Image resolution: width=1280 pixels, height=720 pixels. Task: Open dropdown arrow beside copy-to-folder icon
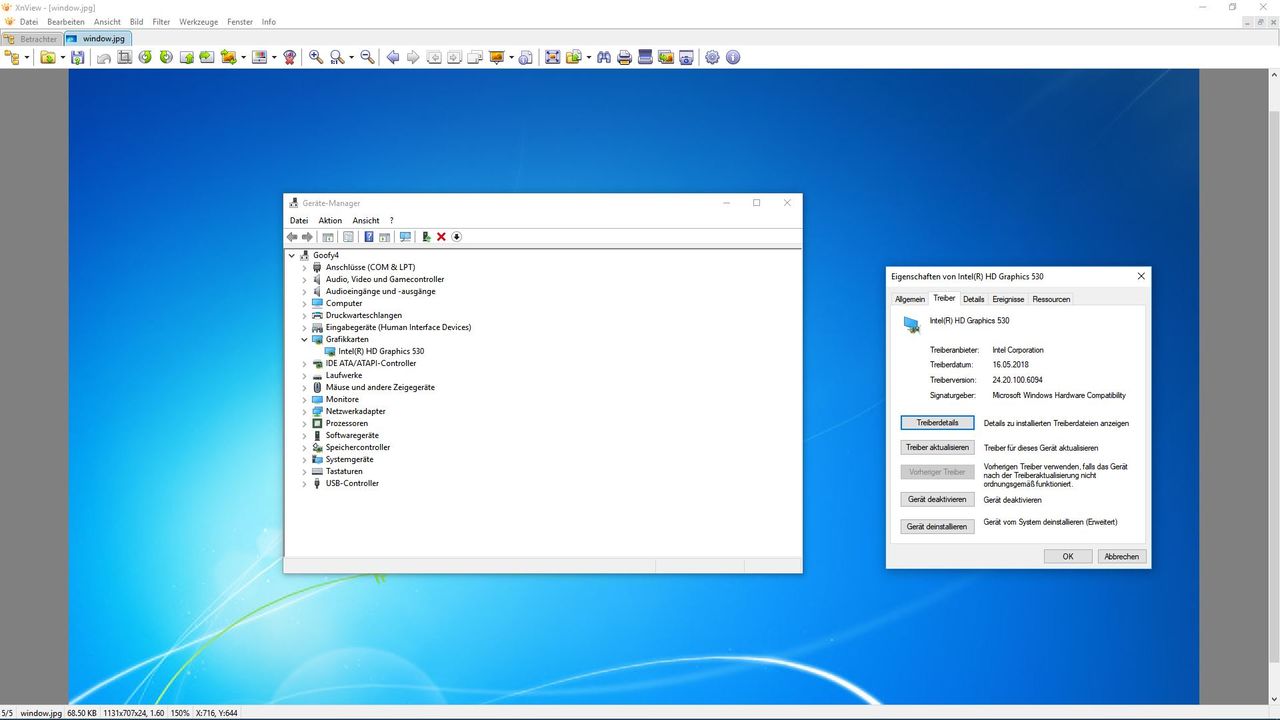588,57
